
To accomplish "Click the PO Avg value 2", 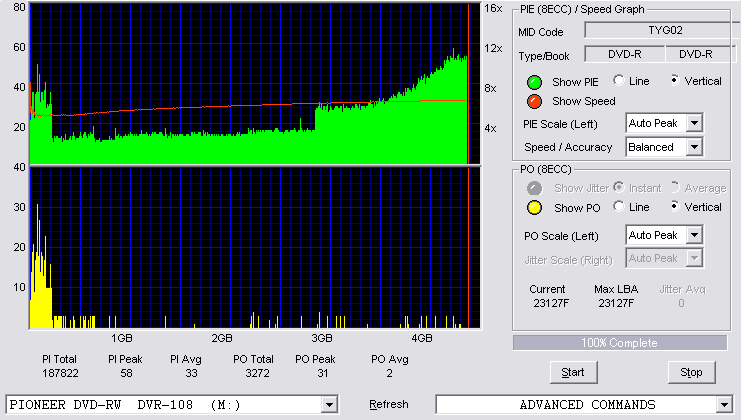I will 389,374.
